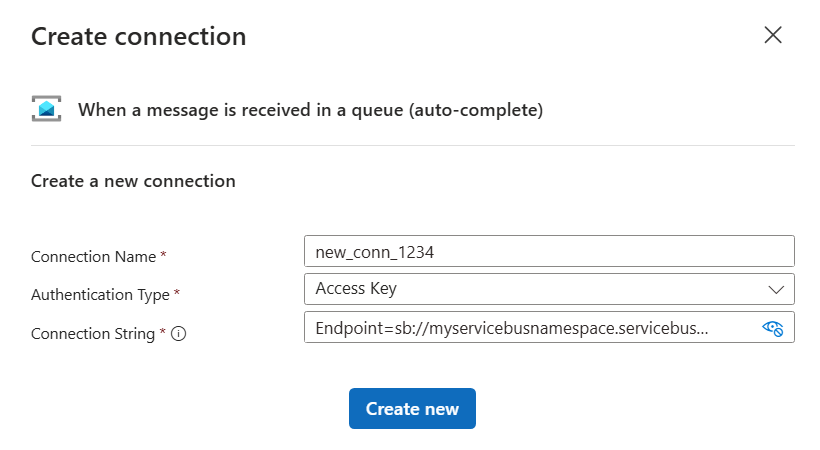Open the Authentication Type dropdown
The image size is (820, 450).
click(549, 289)
